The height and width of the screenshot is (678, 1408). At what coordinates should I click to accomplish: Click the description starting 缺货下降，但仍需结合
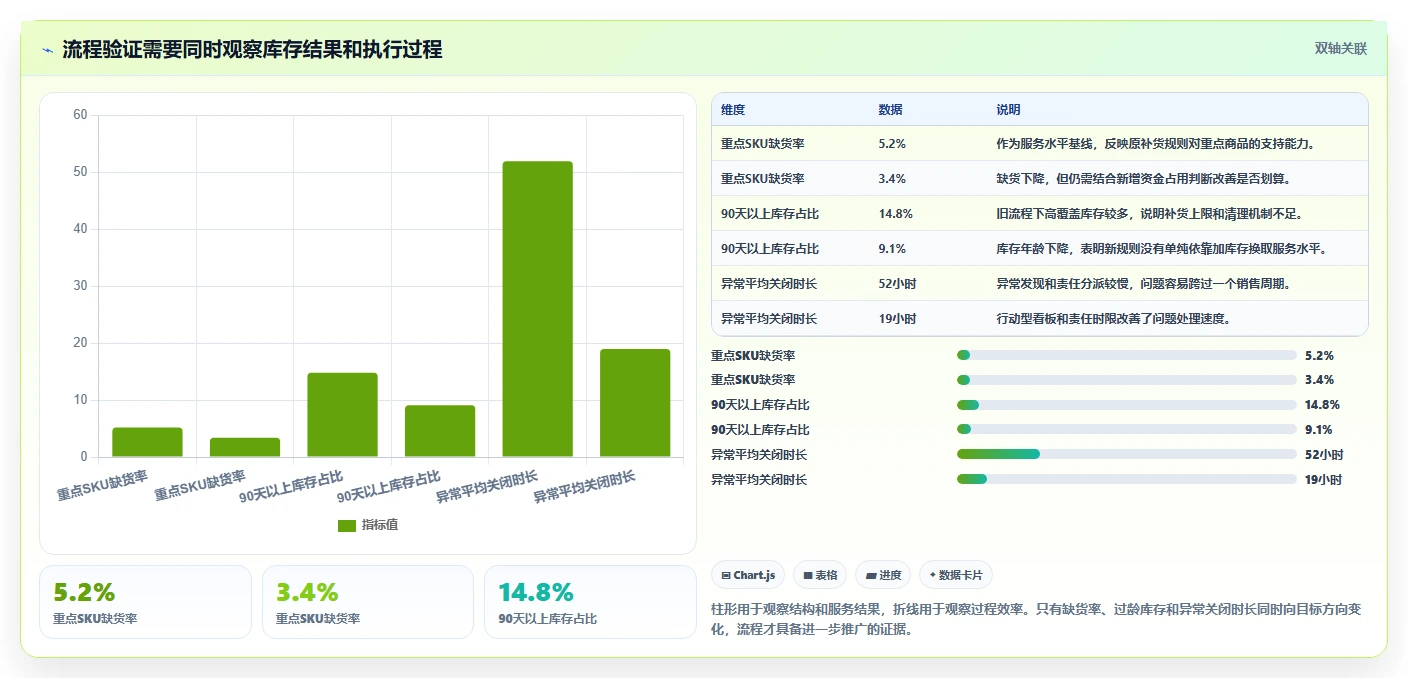click(1144, 179)
